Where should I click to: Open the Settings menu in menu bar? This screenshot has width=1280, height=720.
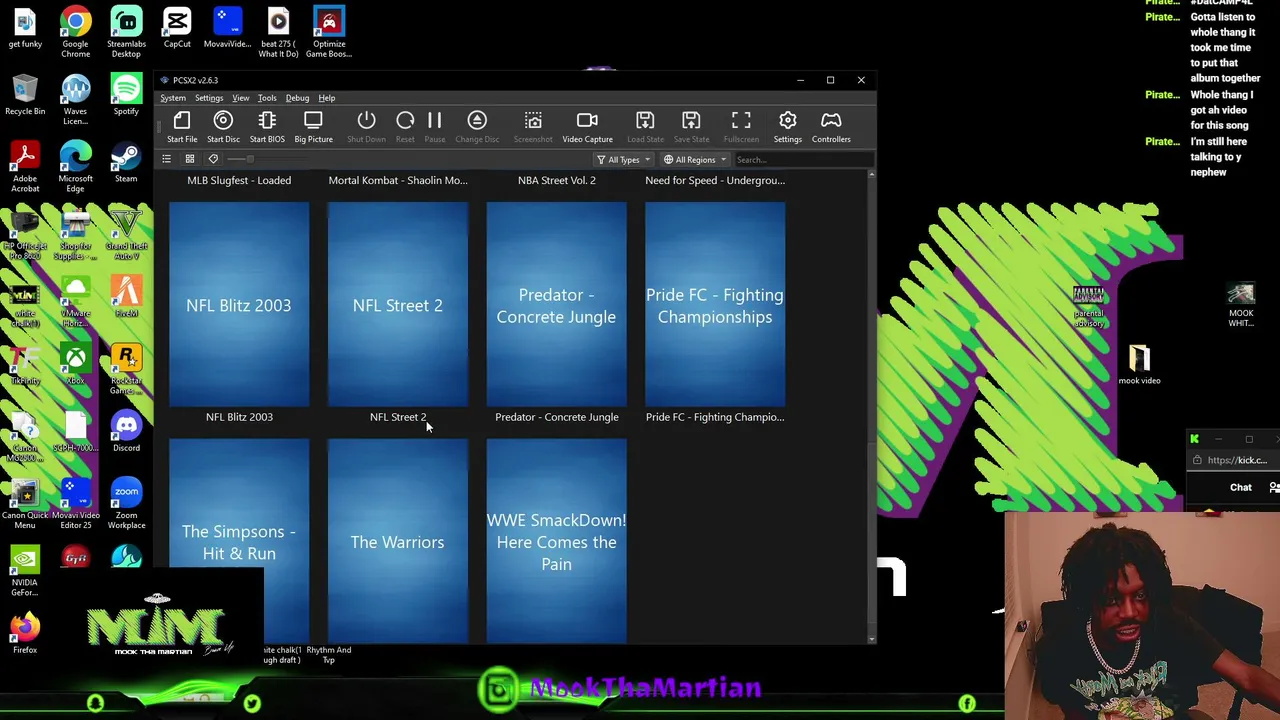pyautogui.click(x=209, y=98)
